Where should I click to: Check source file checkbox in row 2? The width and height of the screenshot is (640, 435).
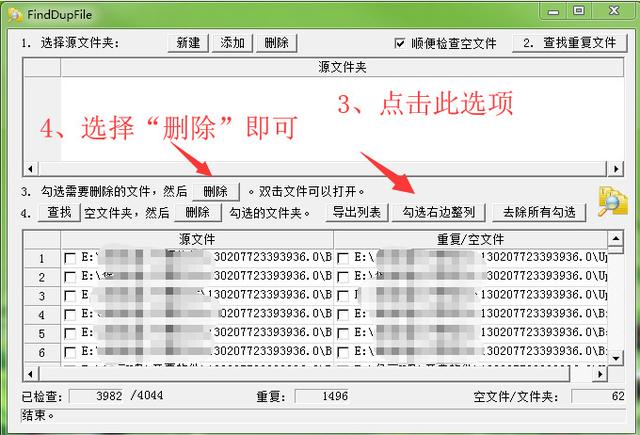70,277
